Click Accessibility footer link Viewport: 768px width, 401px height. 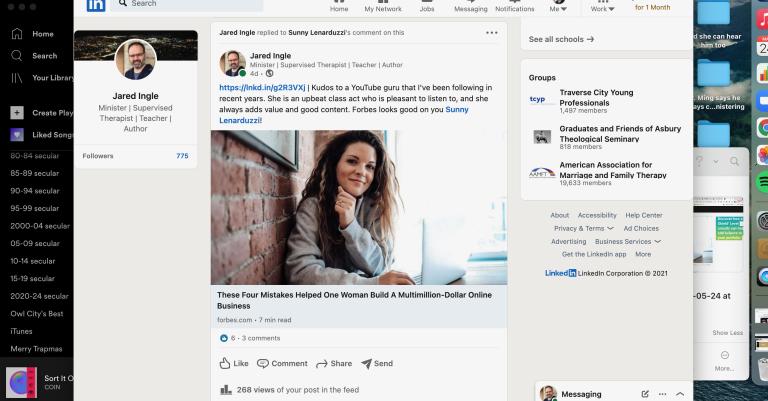[597, 215]
